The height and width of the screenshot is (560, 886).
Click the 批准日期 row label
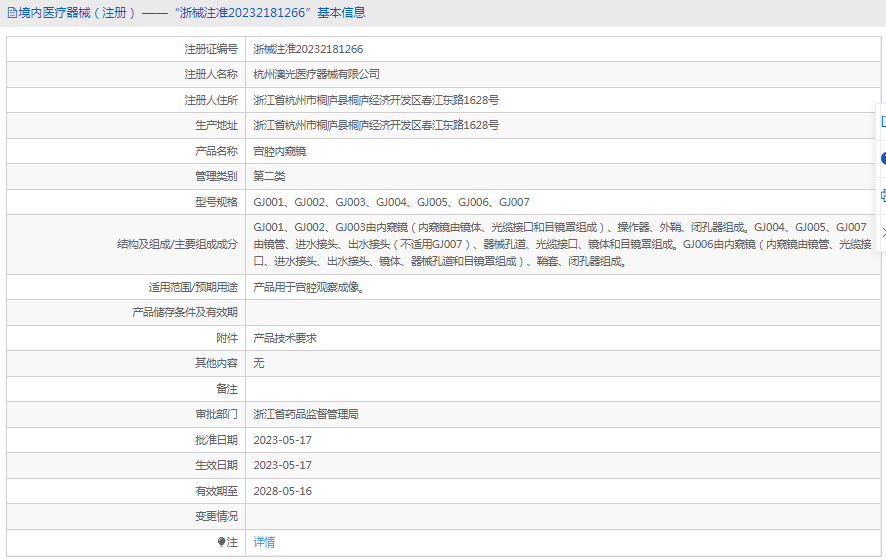(x=216, y=440)
